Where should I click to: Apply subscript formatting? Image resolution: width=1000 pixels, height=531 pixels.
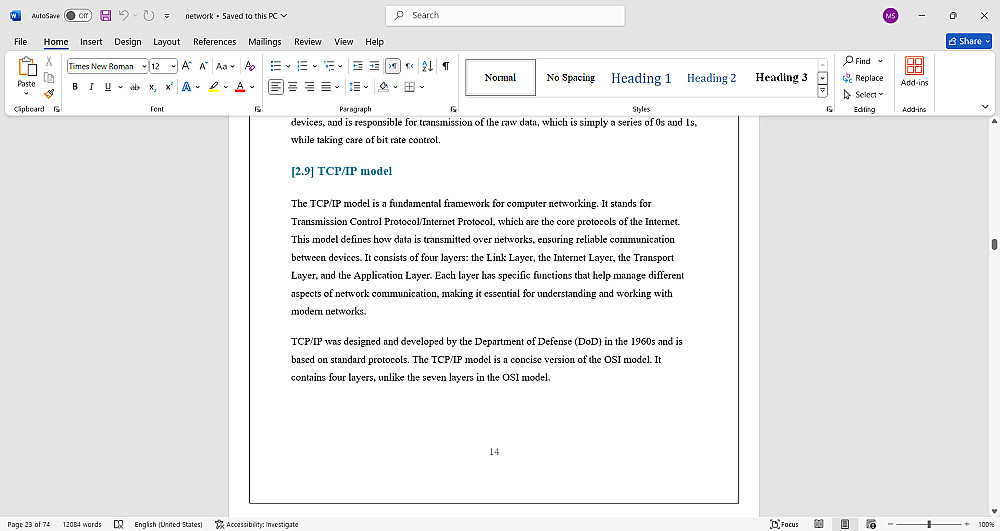point(152,87)
